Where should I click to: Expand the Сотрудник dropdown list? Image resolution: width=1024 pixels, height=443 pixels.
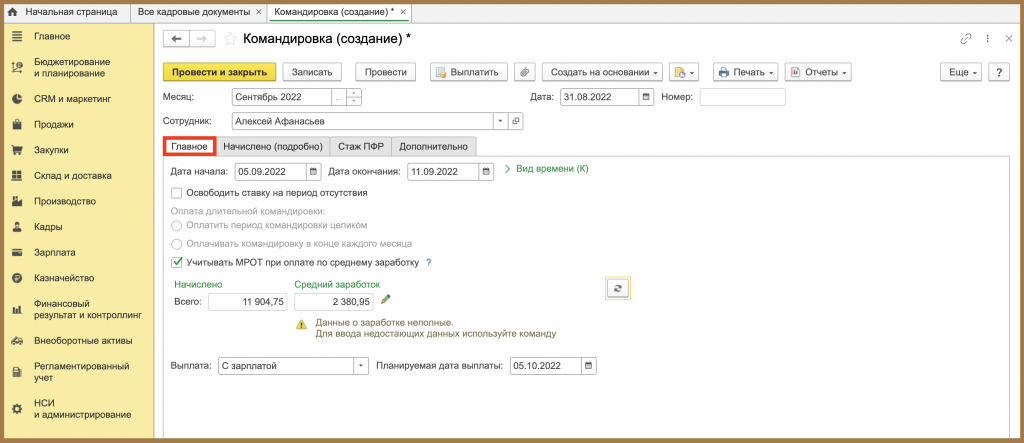point(501,121)
